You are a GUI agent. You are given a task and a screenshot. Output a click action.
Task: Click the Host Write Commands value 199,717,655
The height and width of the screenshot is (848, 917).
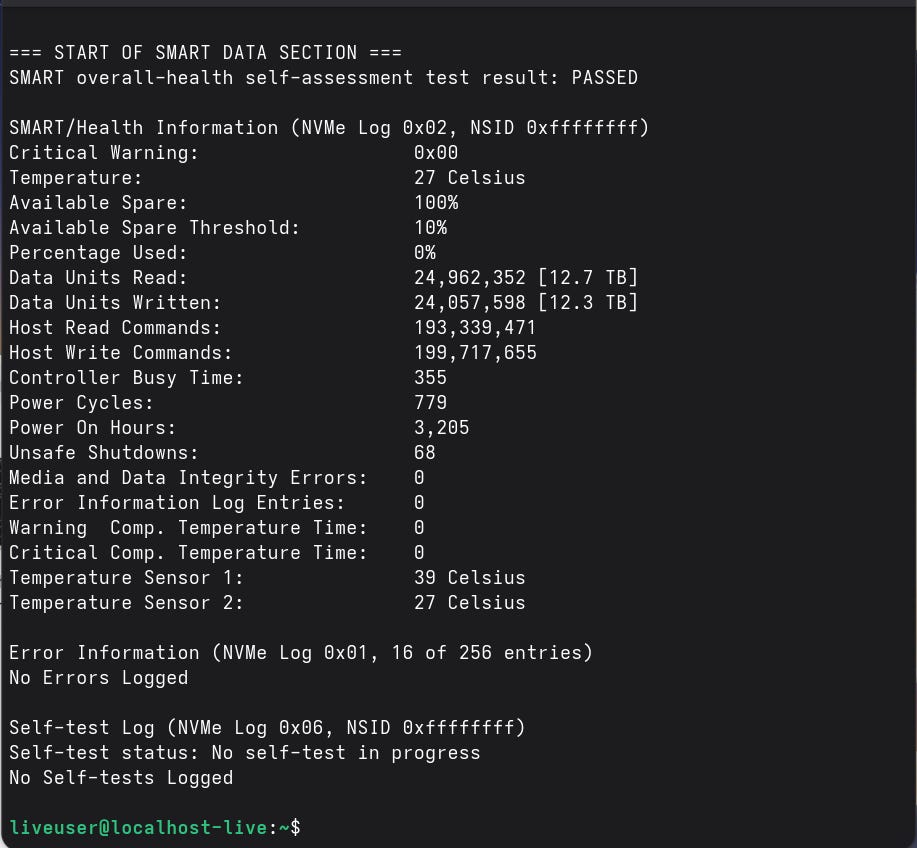click(x=475, y=353)
